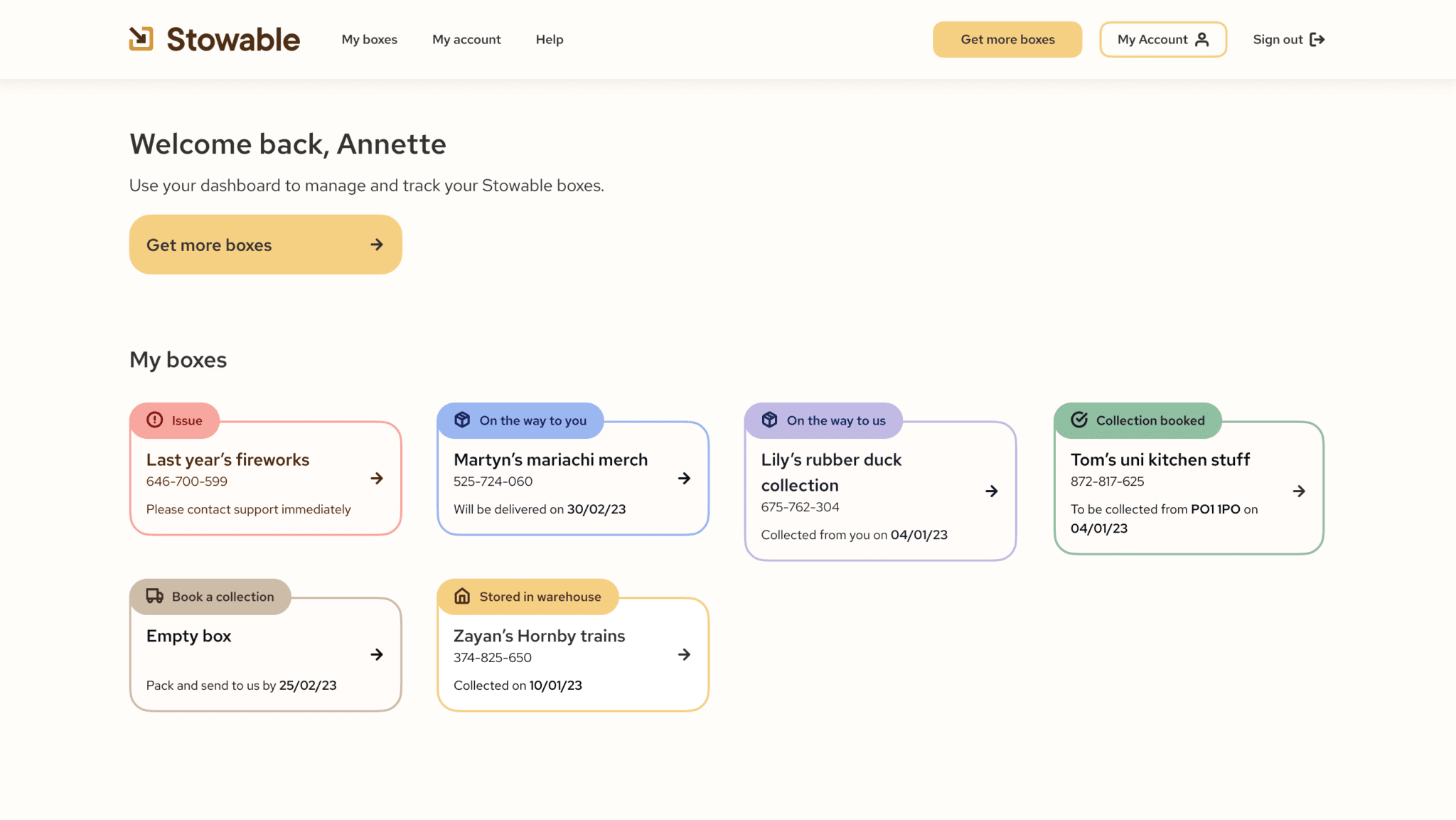The image size is (1456, 820).
Task: Click arrow icon in large Get more boxes button
Action: tap(377, 245)
